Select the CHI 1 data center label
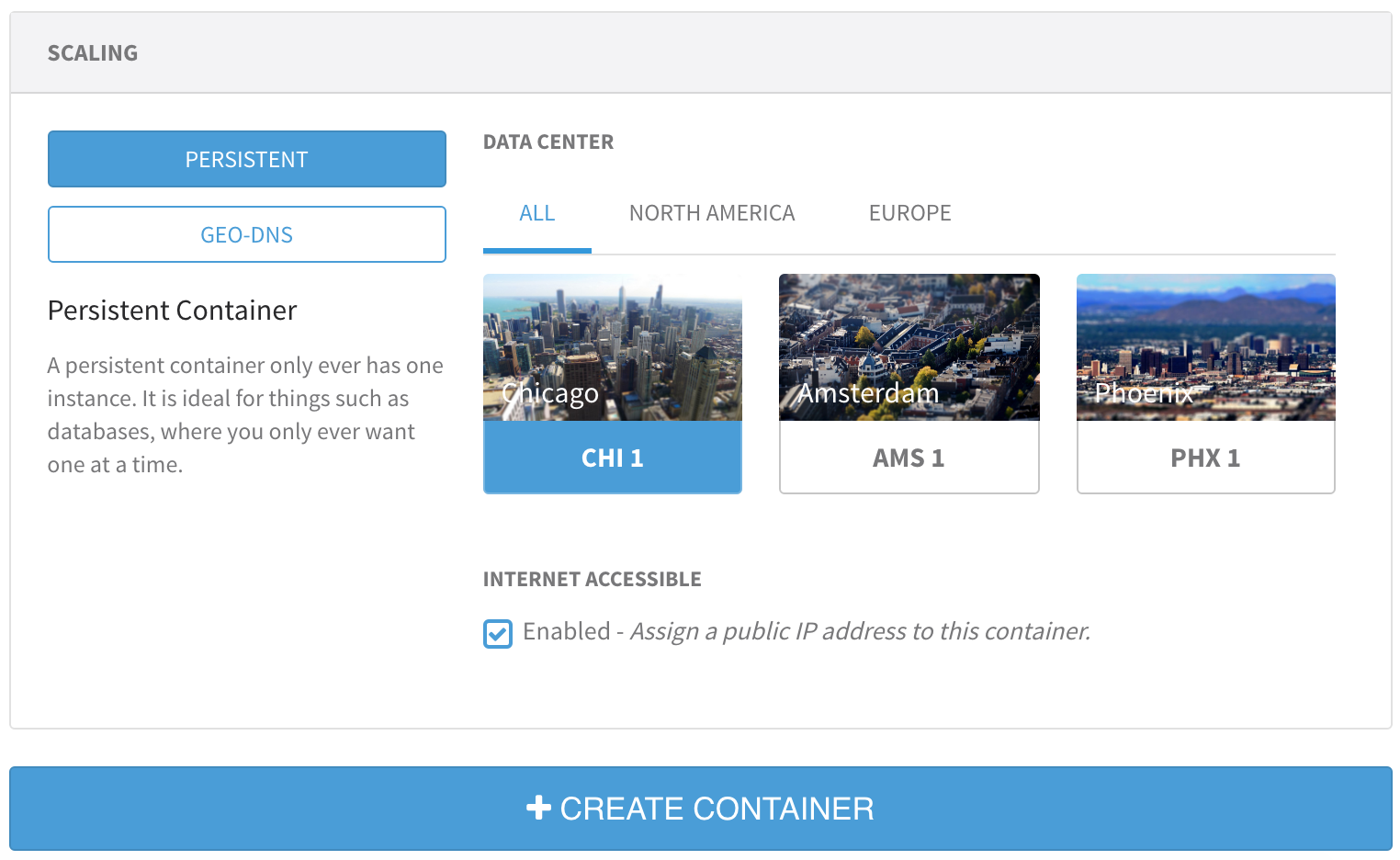This screenshot has height=860, width=1400. coord(613,458)
